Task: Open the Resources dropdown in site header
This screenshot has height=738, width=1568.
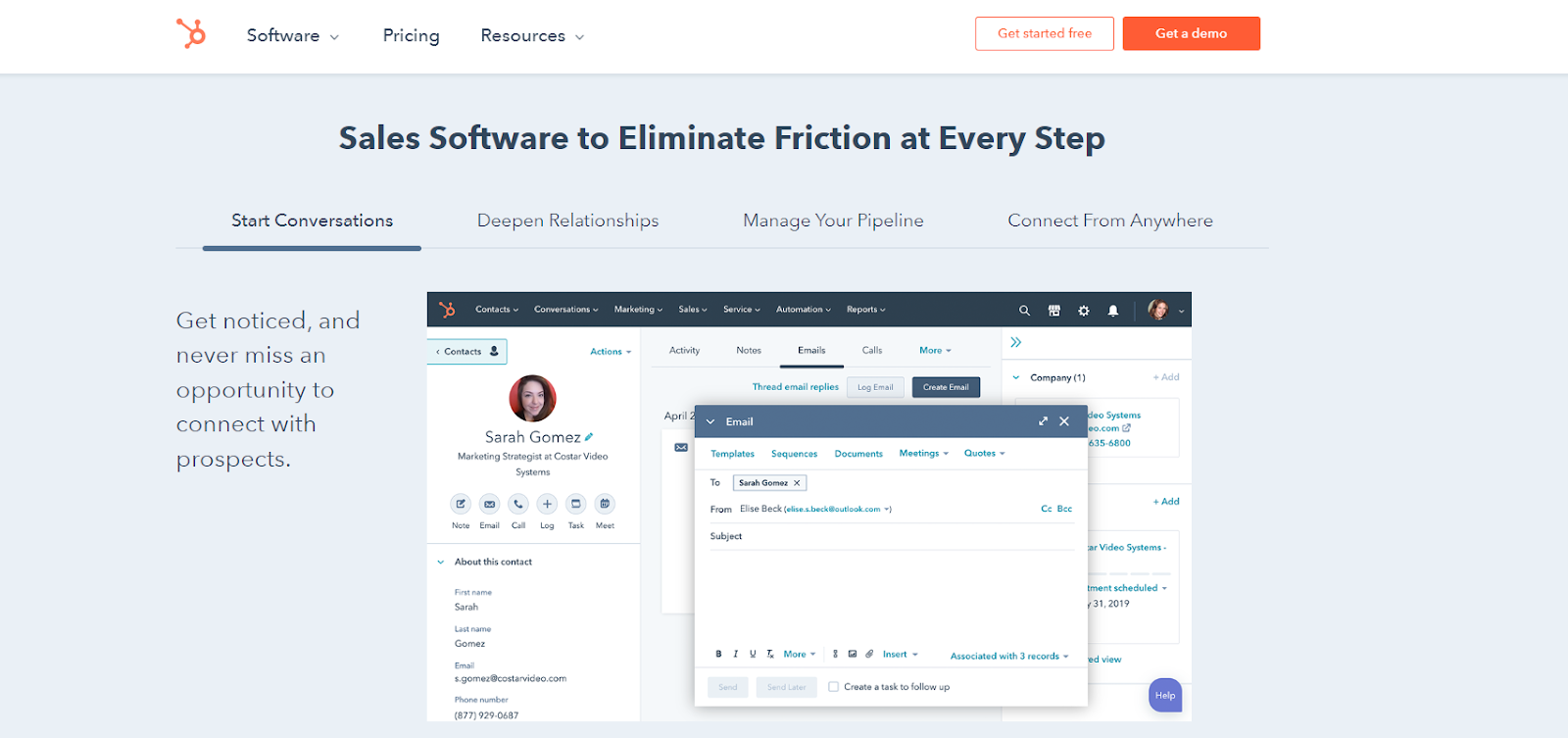Action: click(532, 35)
